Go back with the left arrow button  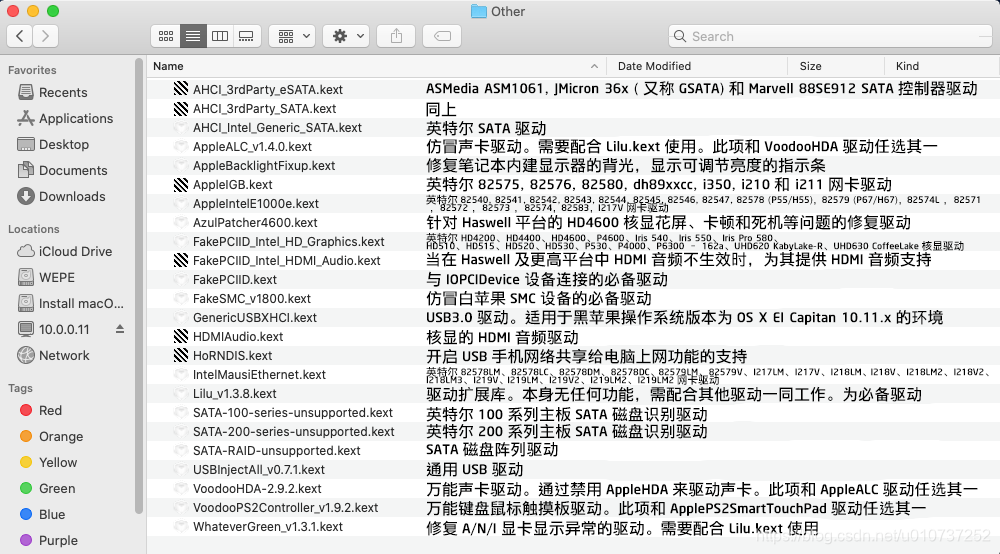tap(20, 36)
